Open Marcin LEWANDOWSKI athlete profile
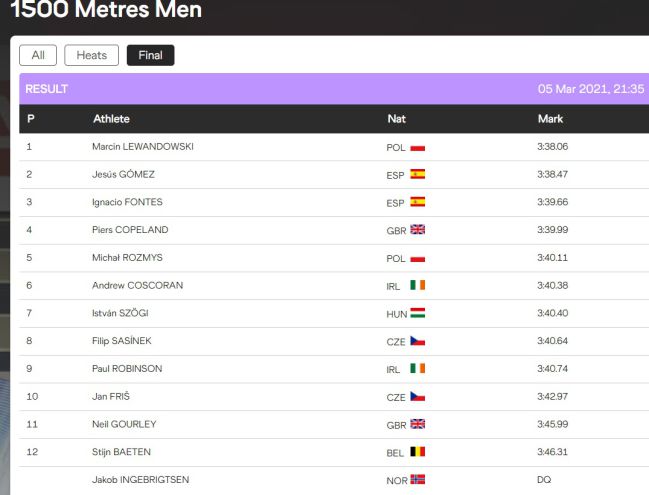This screenshot has height=495, width=649. pyautogui.click(x=143, y=147)
